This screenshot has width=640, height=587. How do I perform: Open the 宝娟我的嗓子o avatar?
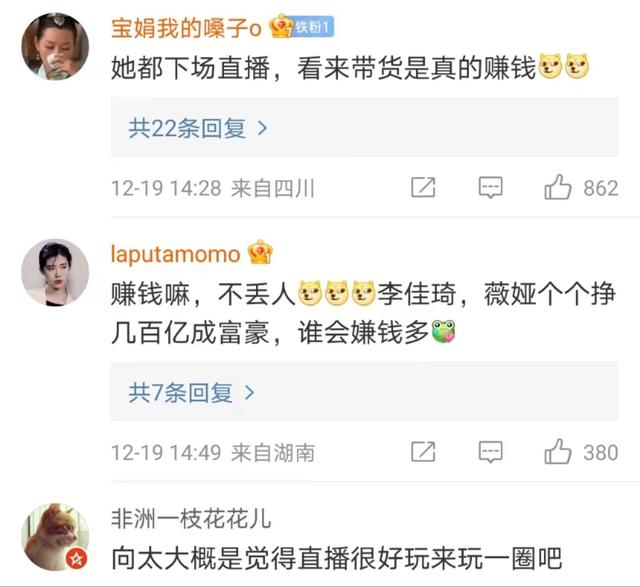55,46
